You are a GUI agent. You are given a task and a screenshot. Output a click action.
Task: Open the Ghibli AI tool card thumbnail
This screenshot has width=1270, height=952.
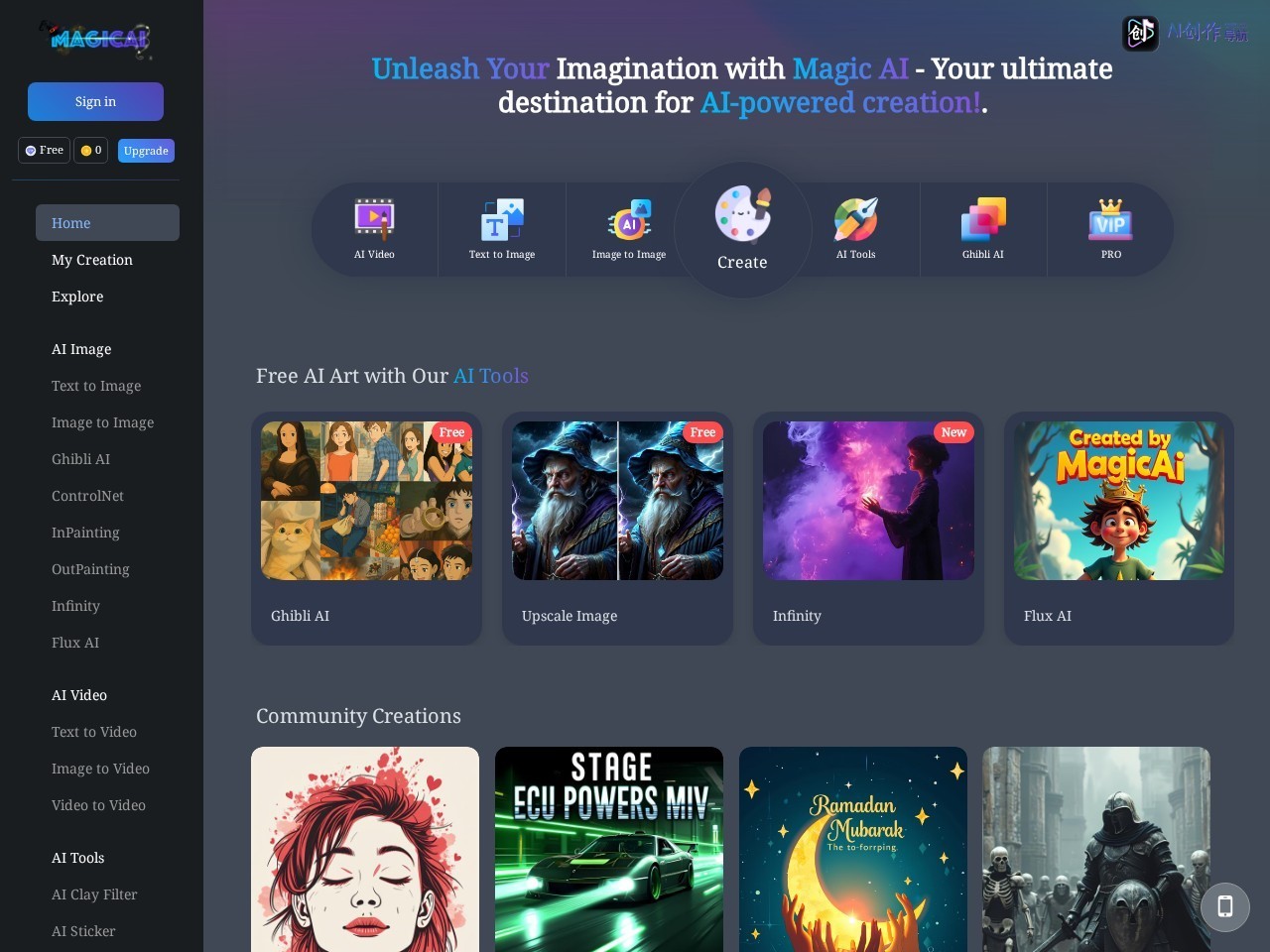point(366,501)
